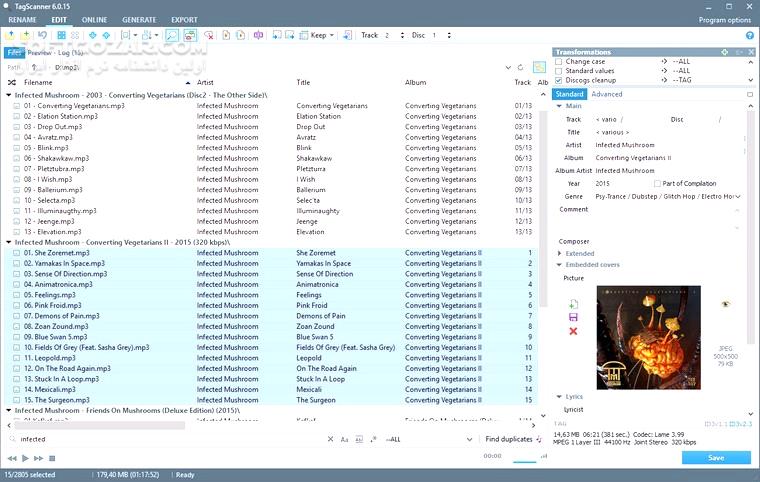This screenshot has width=760, height=482.
Task: Close the Transformations panel with its X
Action: 751,52
